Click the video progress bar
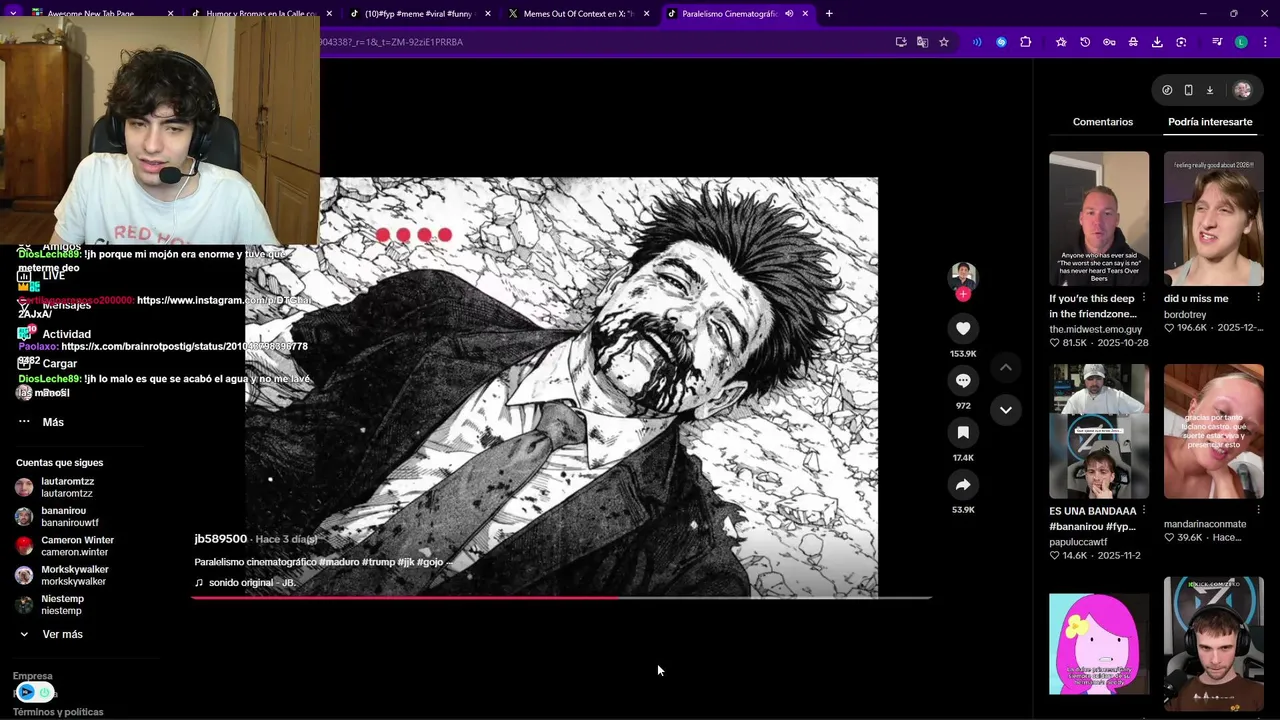1280x720 pixels. (560, 598)
